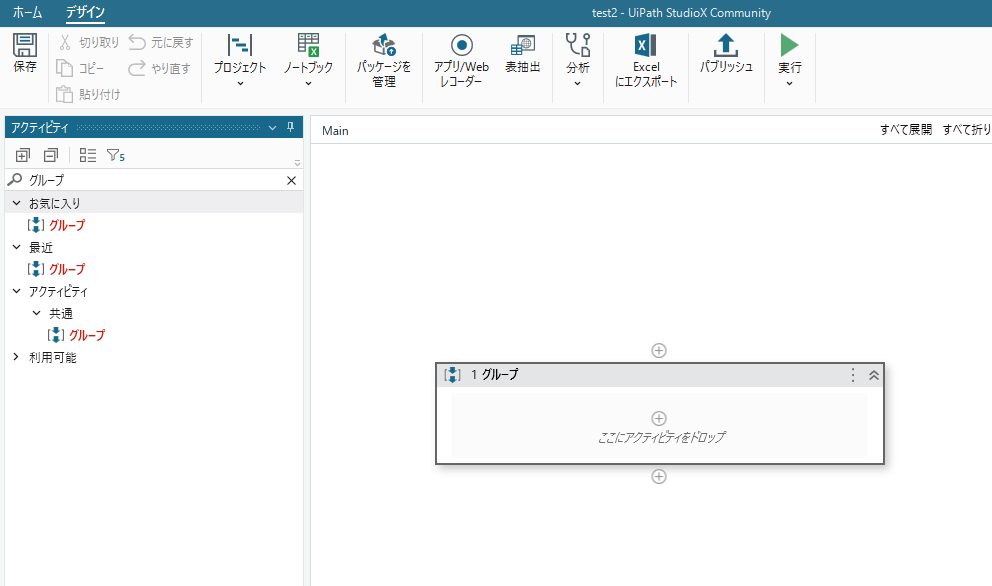Redo with やり直す

[x=159, y=68]
